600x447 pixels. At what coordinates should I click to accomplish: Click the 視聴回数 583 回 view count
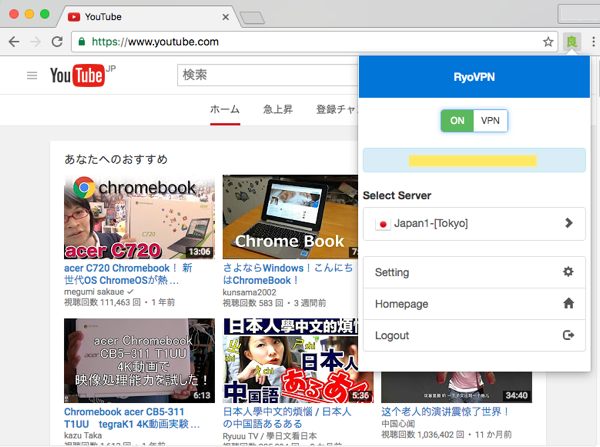[253, 303]
